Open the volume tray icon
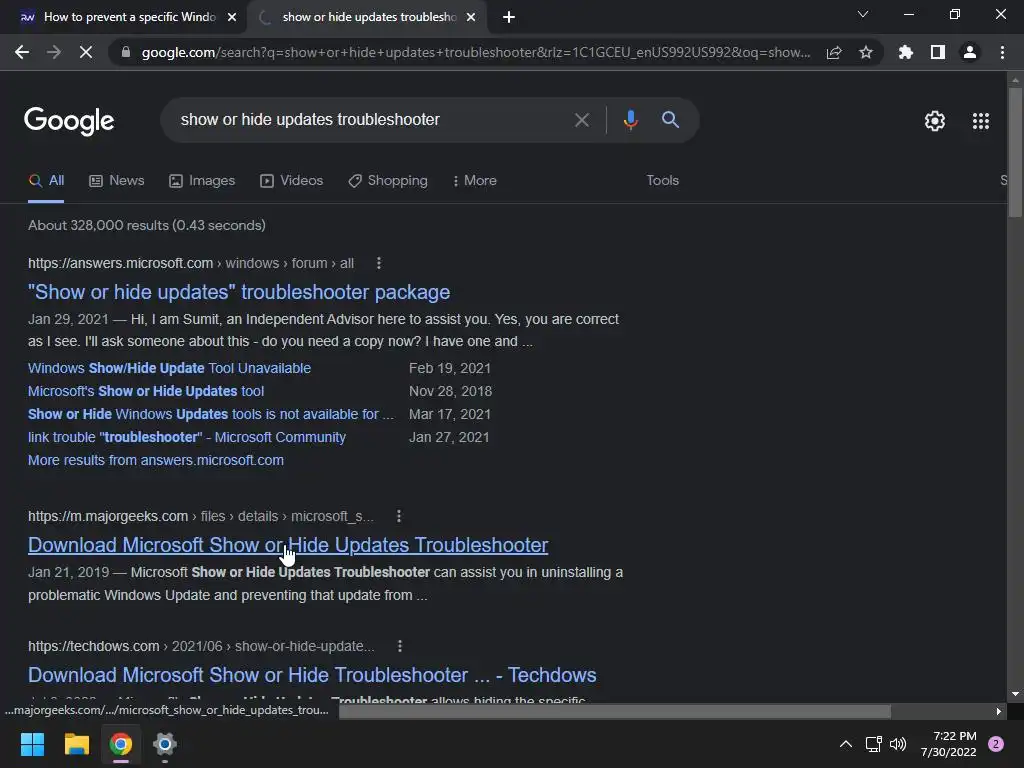Screen dimensions: 1024x768 pos(898,744)
